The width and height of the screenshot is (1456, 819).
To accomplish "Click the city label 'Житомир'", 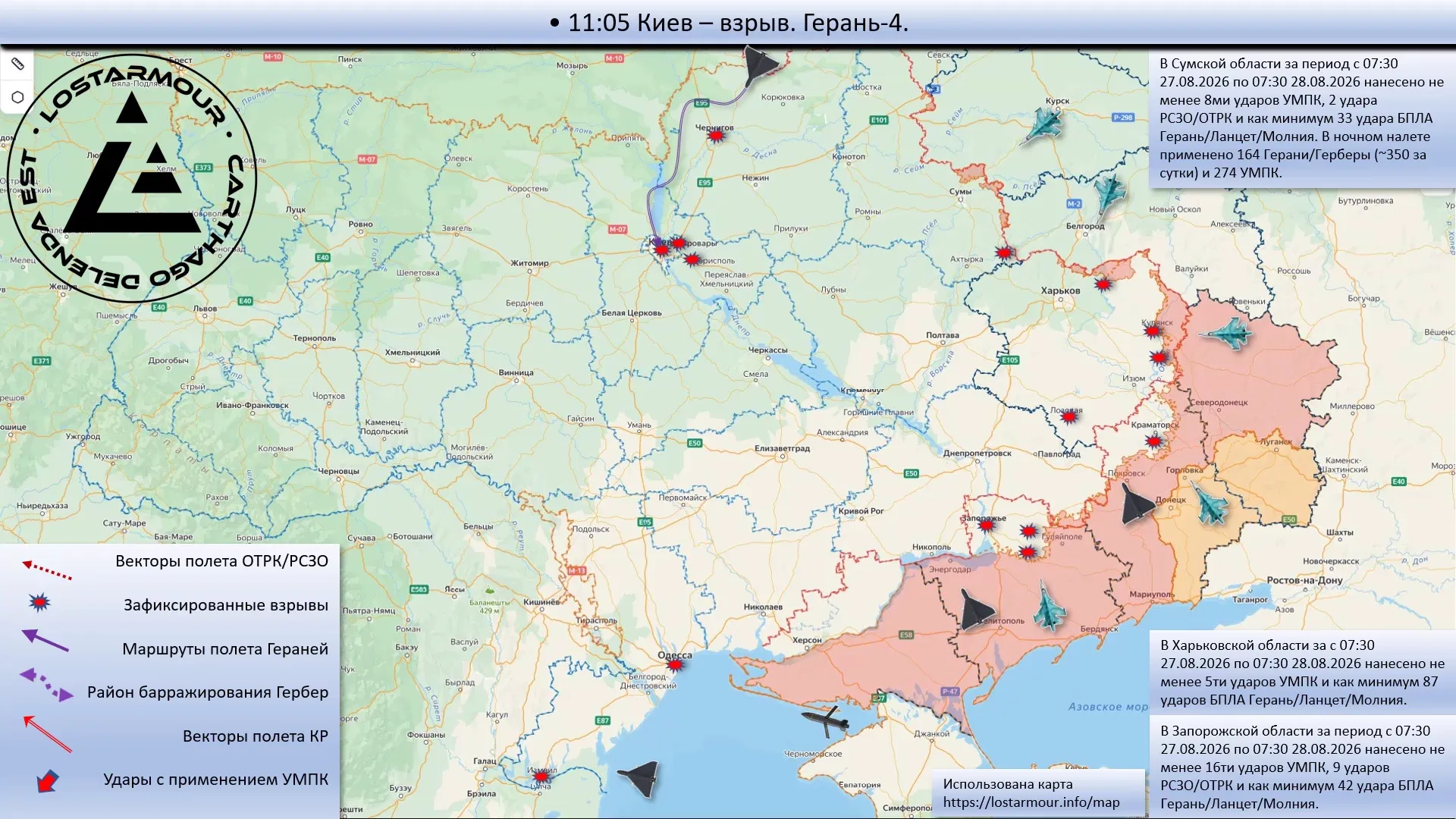I will (x=529, y=264).
